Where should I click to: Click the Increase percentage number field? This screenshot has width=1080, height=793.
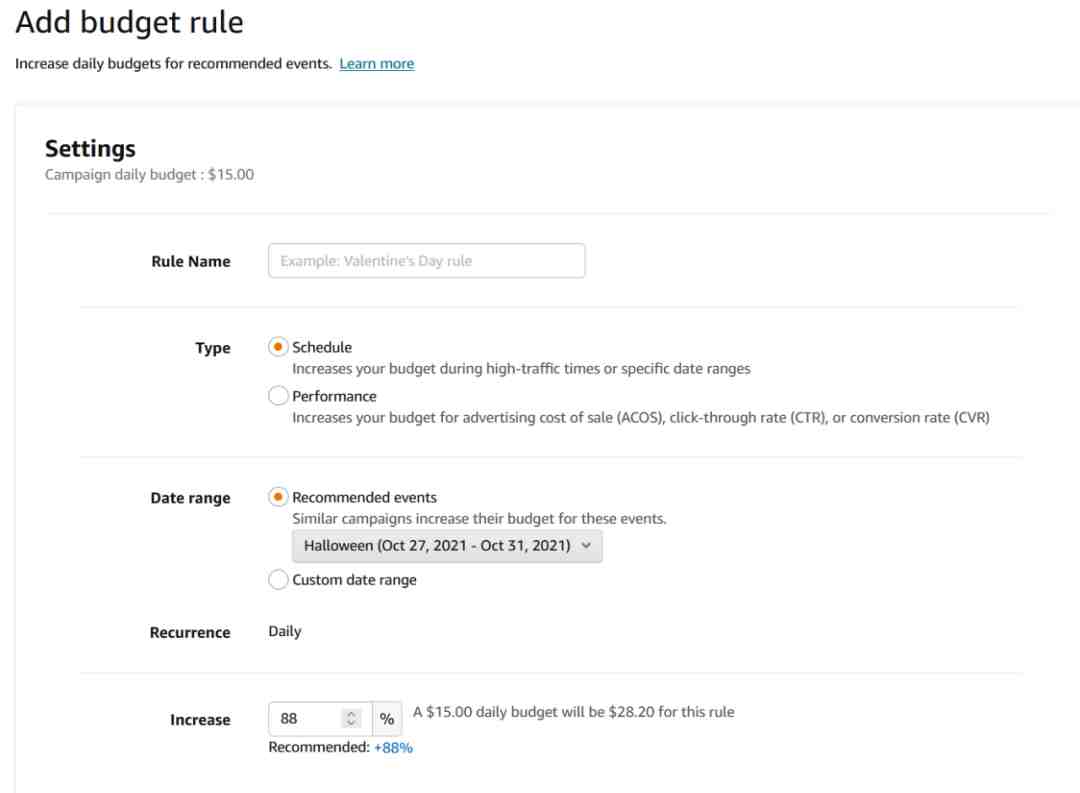click(x=305, y=719)
